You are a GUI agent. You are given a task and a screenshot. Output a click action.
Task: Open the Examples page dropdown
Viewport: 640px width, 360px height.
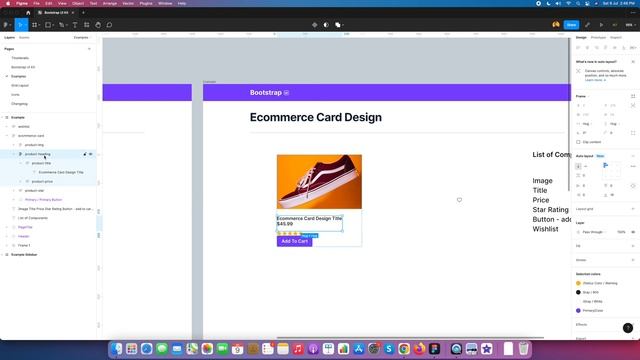click(82, 38)
